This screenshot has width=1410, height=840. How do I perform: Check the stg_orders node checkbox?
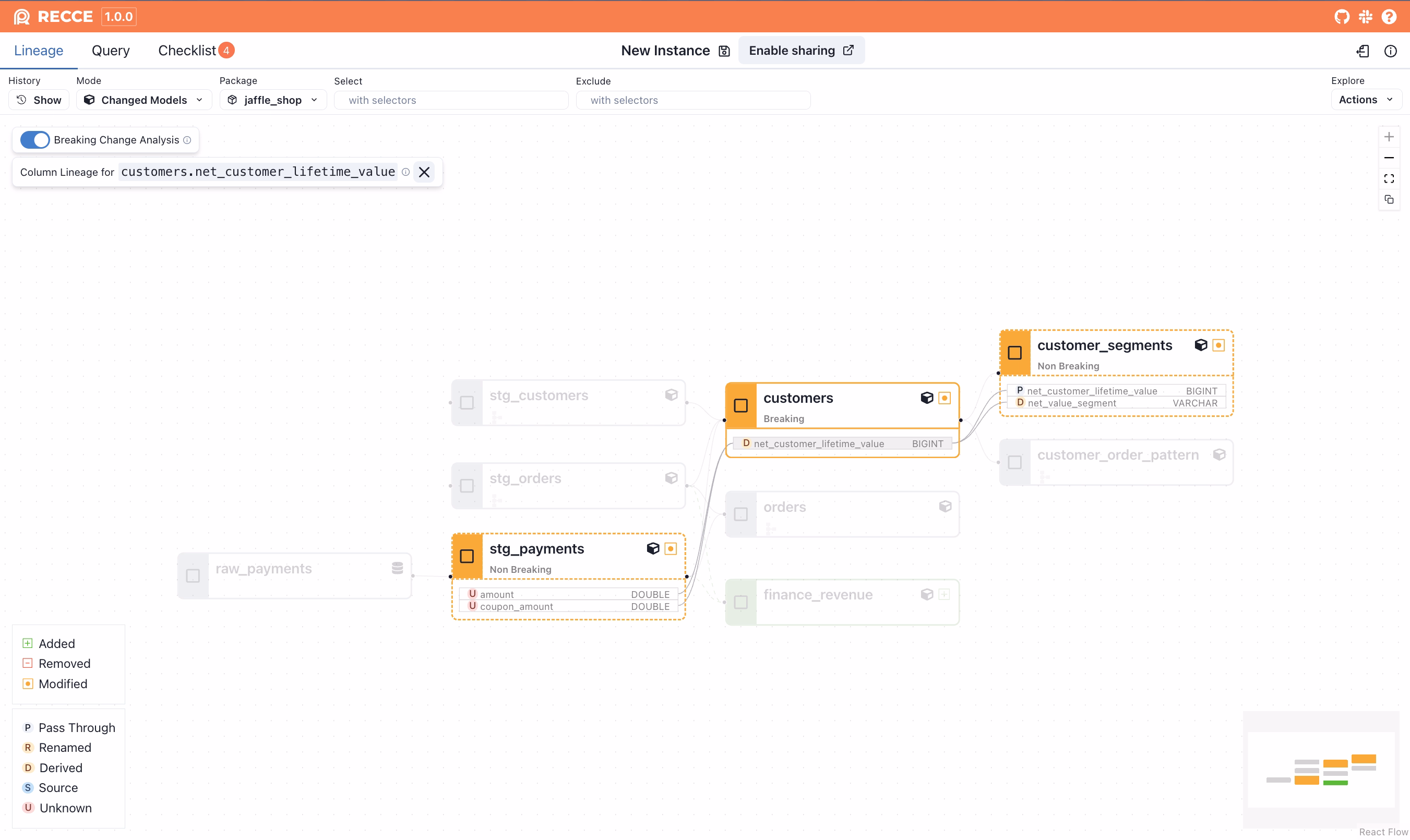[467, 486]
